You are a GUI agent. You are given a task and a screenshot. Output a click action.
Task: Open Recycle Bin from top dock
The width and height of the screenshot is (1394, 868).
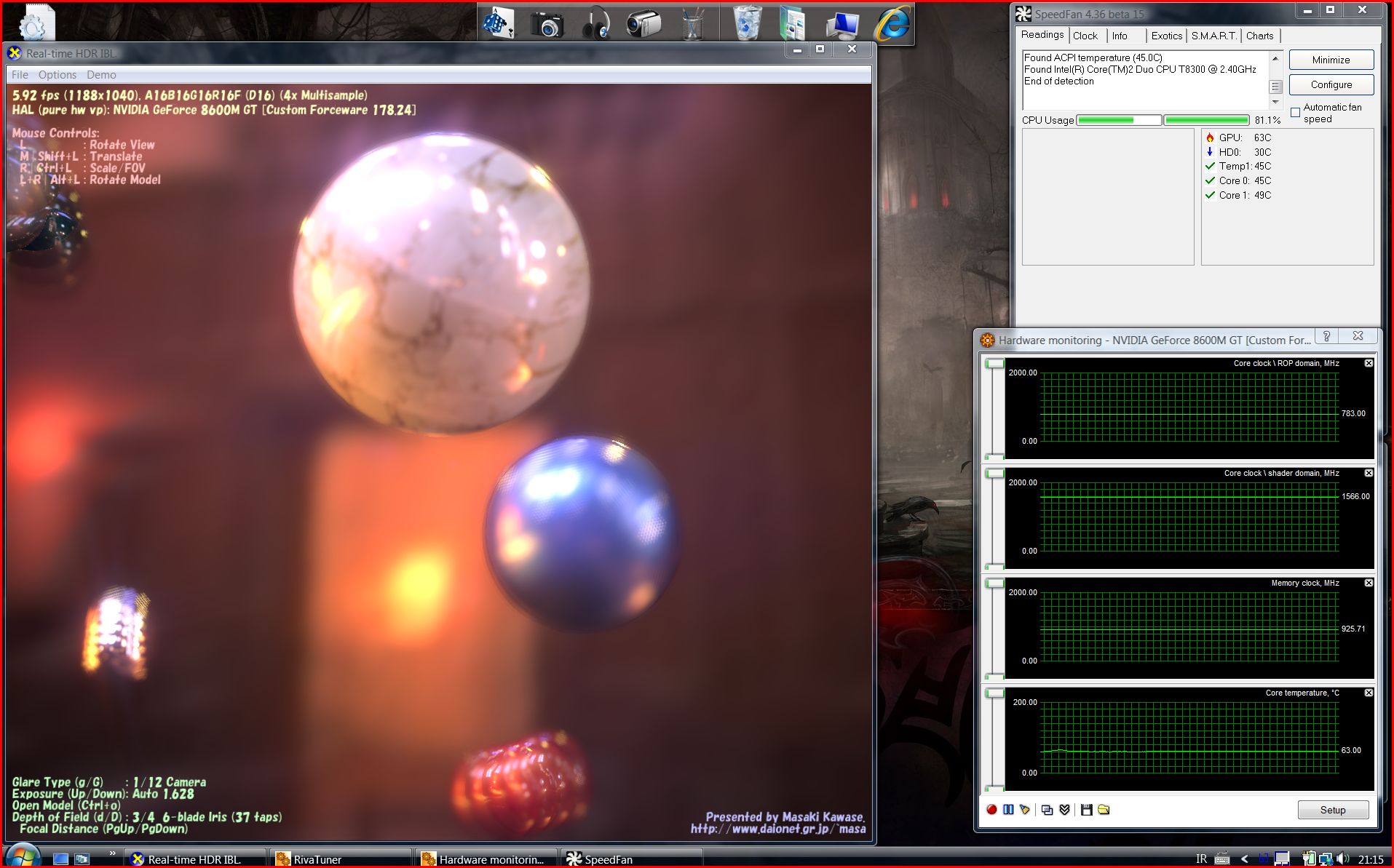(x=747, y=23)
